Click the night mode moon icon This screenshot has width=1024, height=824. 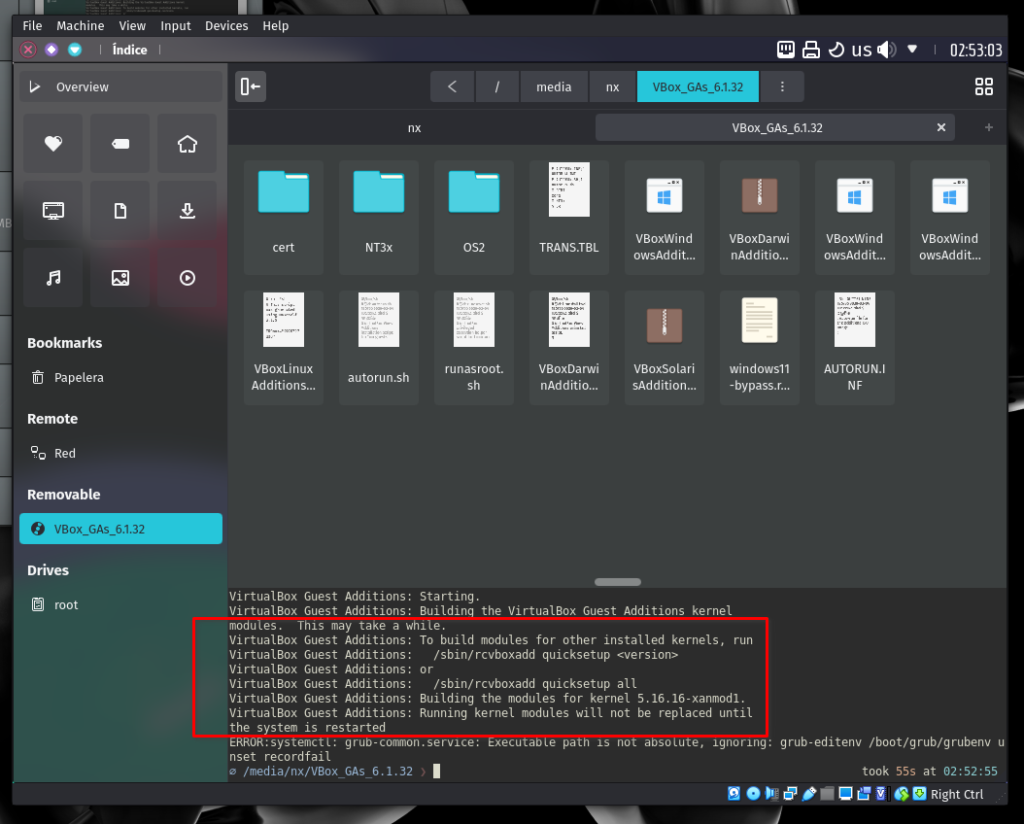[x=836, y=50]
